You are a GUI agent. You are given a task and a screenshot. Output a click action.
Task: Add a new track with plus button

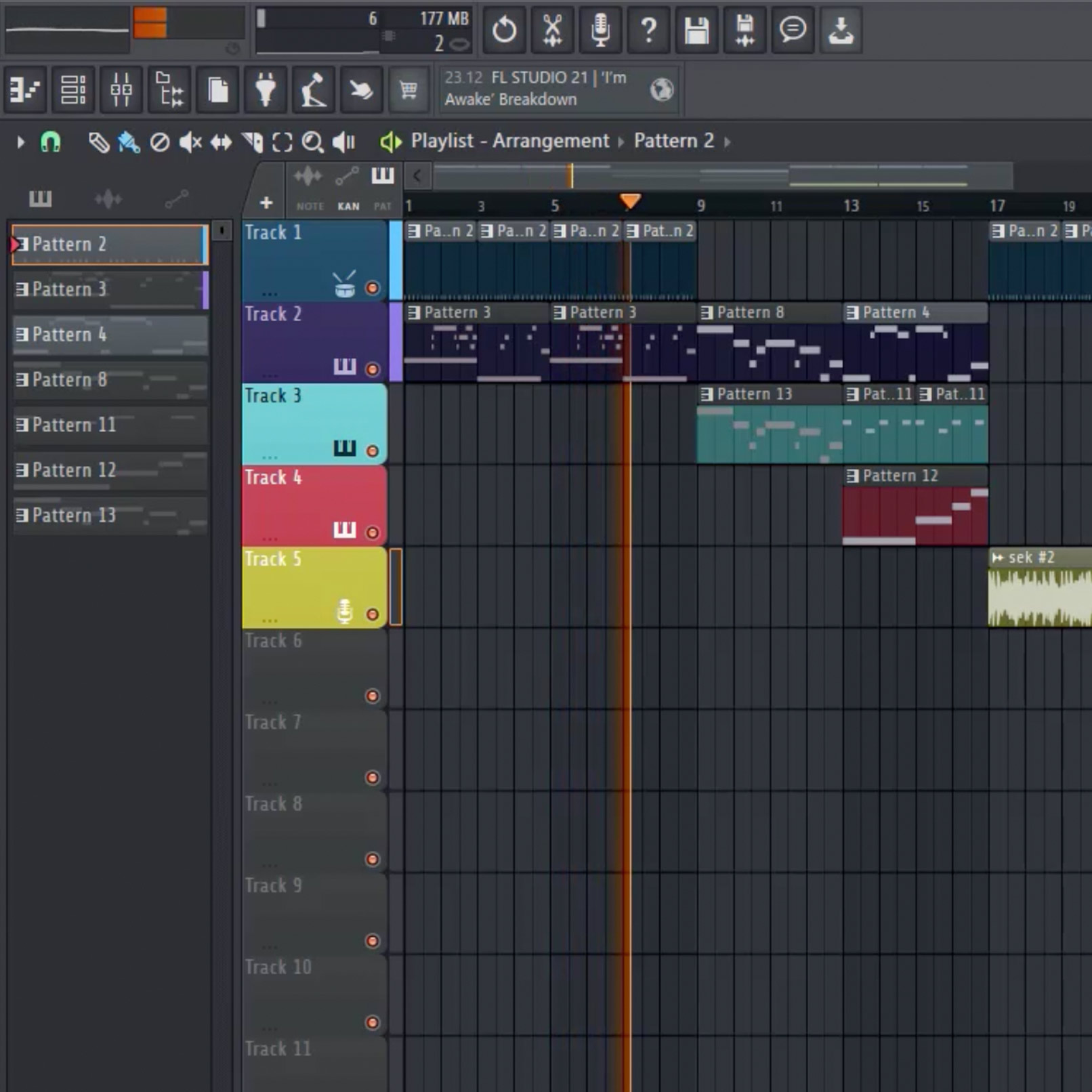click(266, 203)
